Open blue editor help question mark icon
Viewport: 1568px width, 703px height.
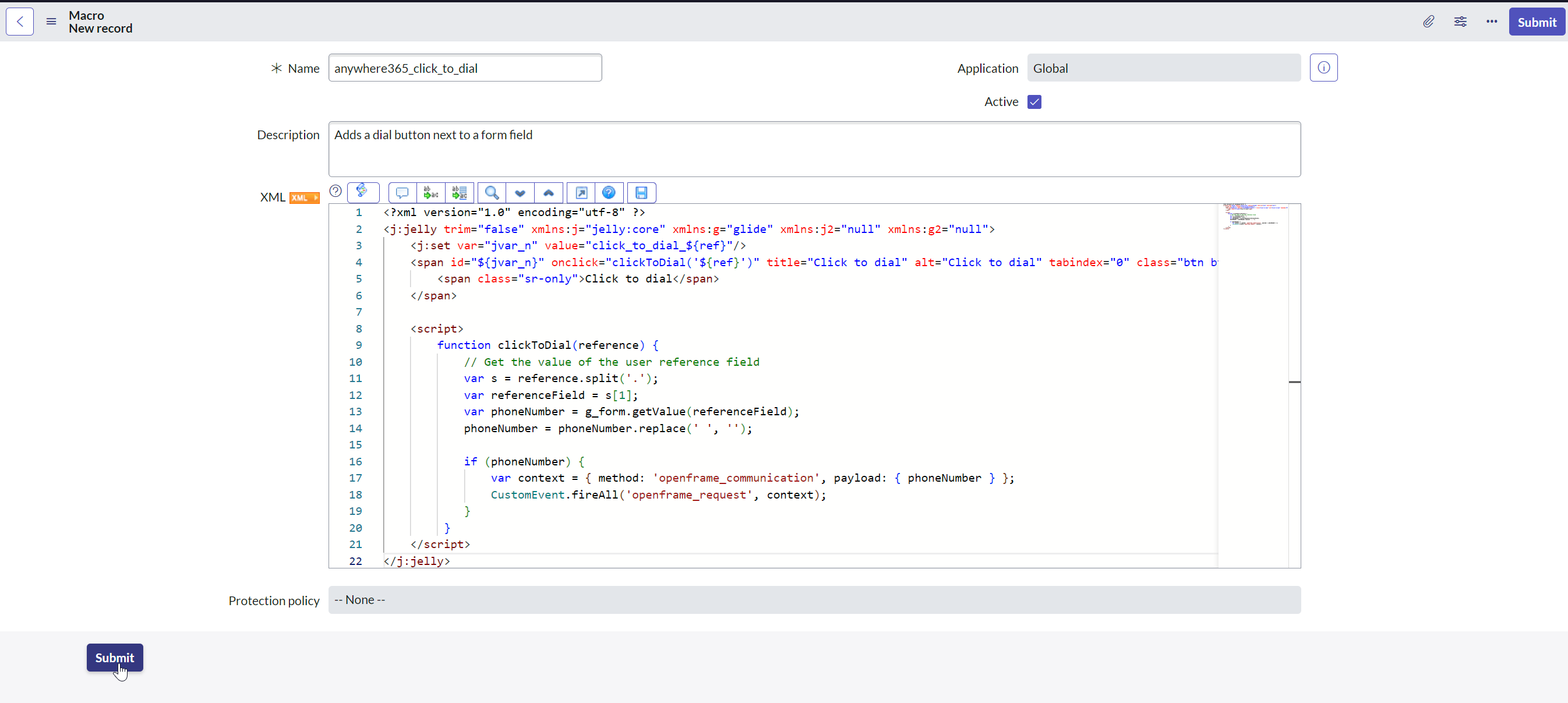(x=609, y=193)
